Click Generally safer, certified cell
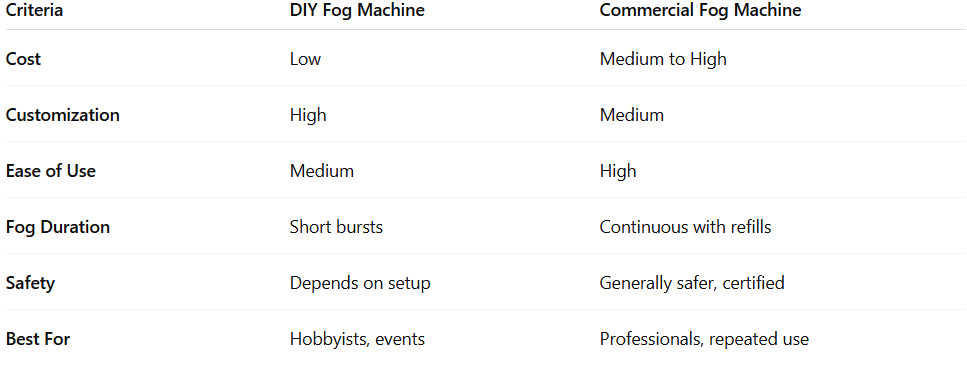The width and height of the screenshot is (967, 374). pyautogui.click(x=692, y=283)
